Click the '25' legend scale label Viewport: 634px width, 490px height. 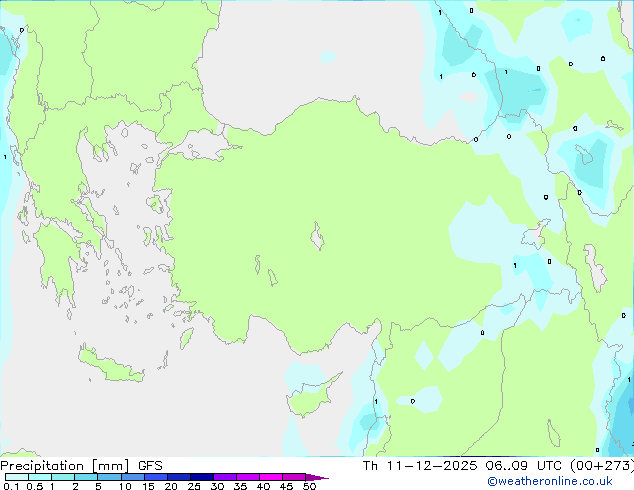(x=194, y=486)
